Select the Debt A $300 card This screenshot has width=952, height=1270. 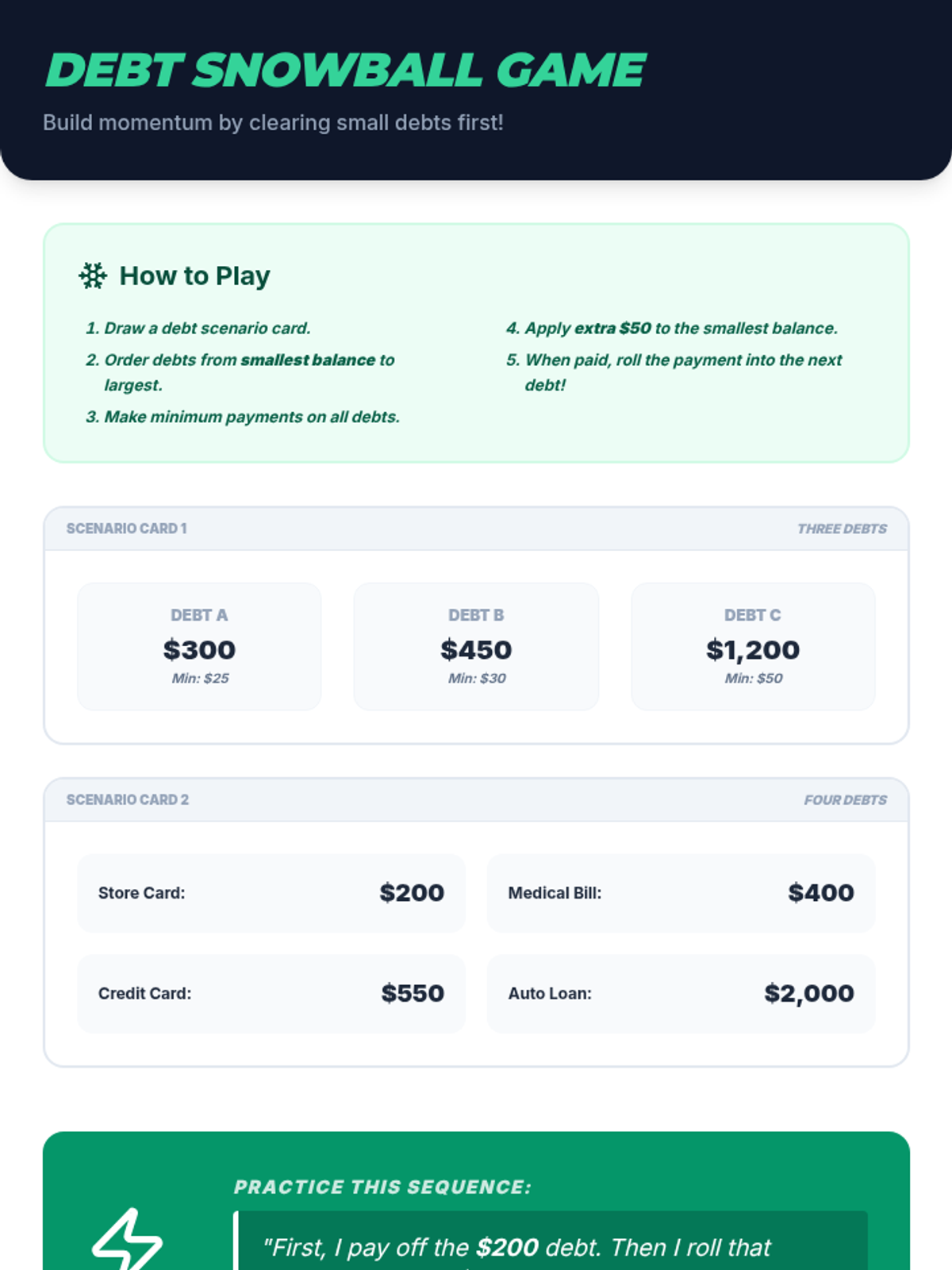(199, 646)
